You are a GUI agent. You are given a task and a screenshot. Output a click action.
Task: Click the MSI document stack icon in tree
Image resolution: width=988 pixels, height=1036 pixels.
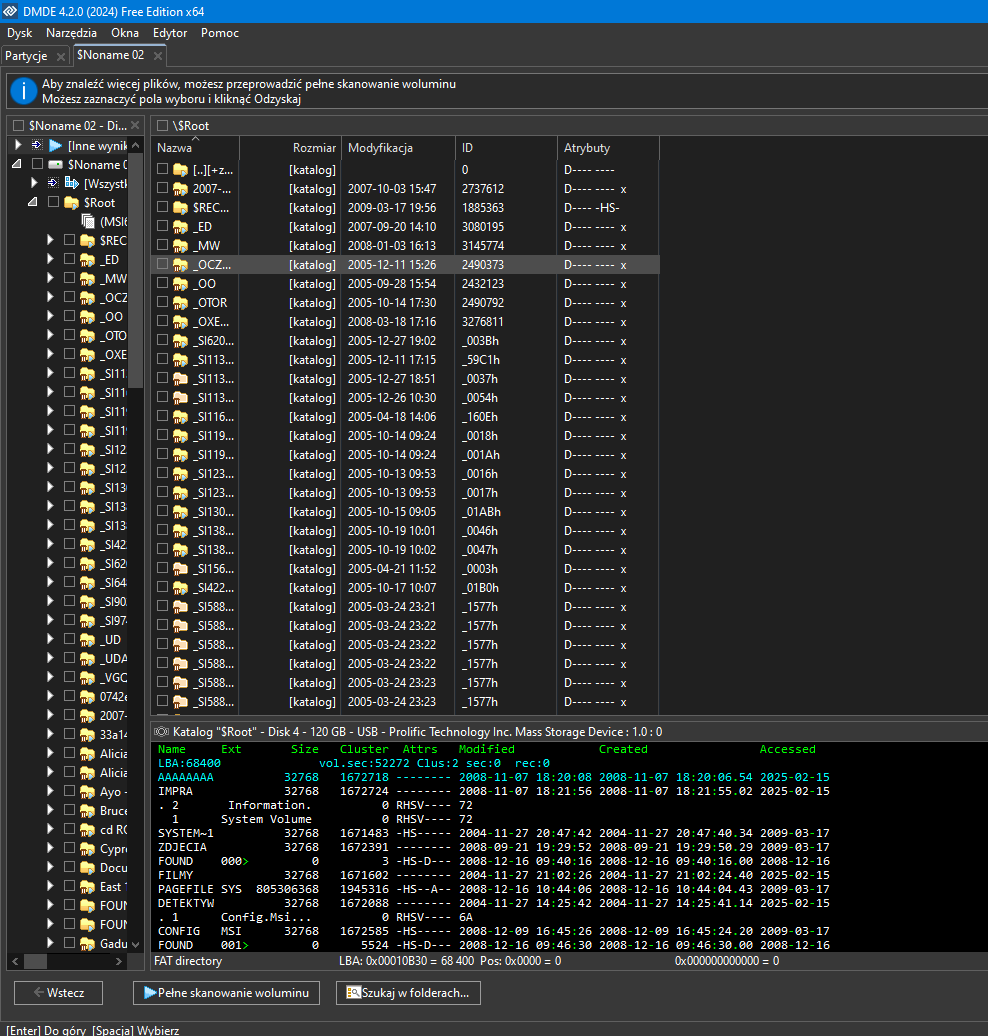click(x=88, y=221)
